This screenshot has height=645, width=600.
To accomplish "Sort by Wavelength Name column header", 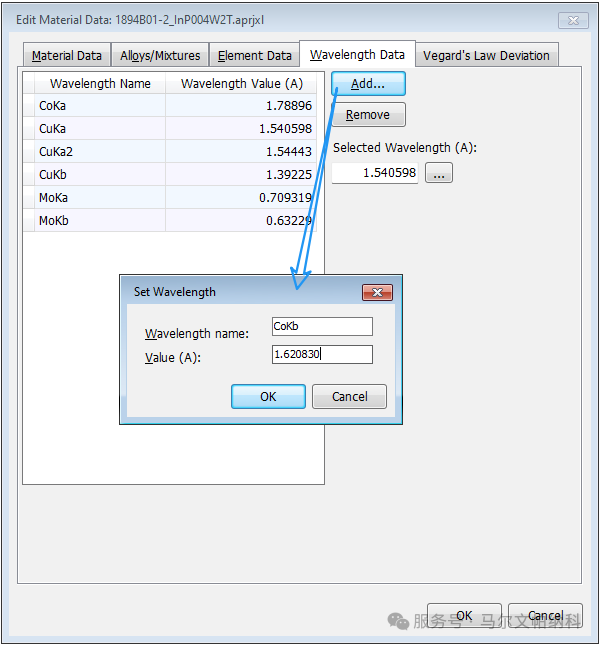I will tap(100, 84).
